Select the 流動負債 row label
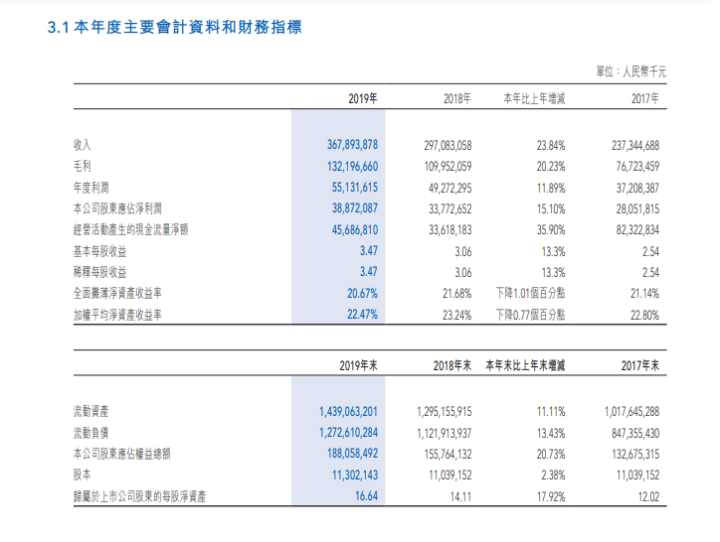Image resolution: width=720 pixels, height=542 pixels. 91,433
